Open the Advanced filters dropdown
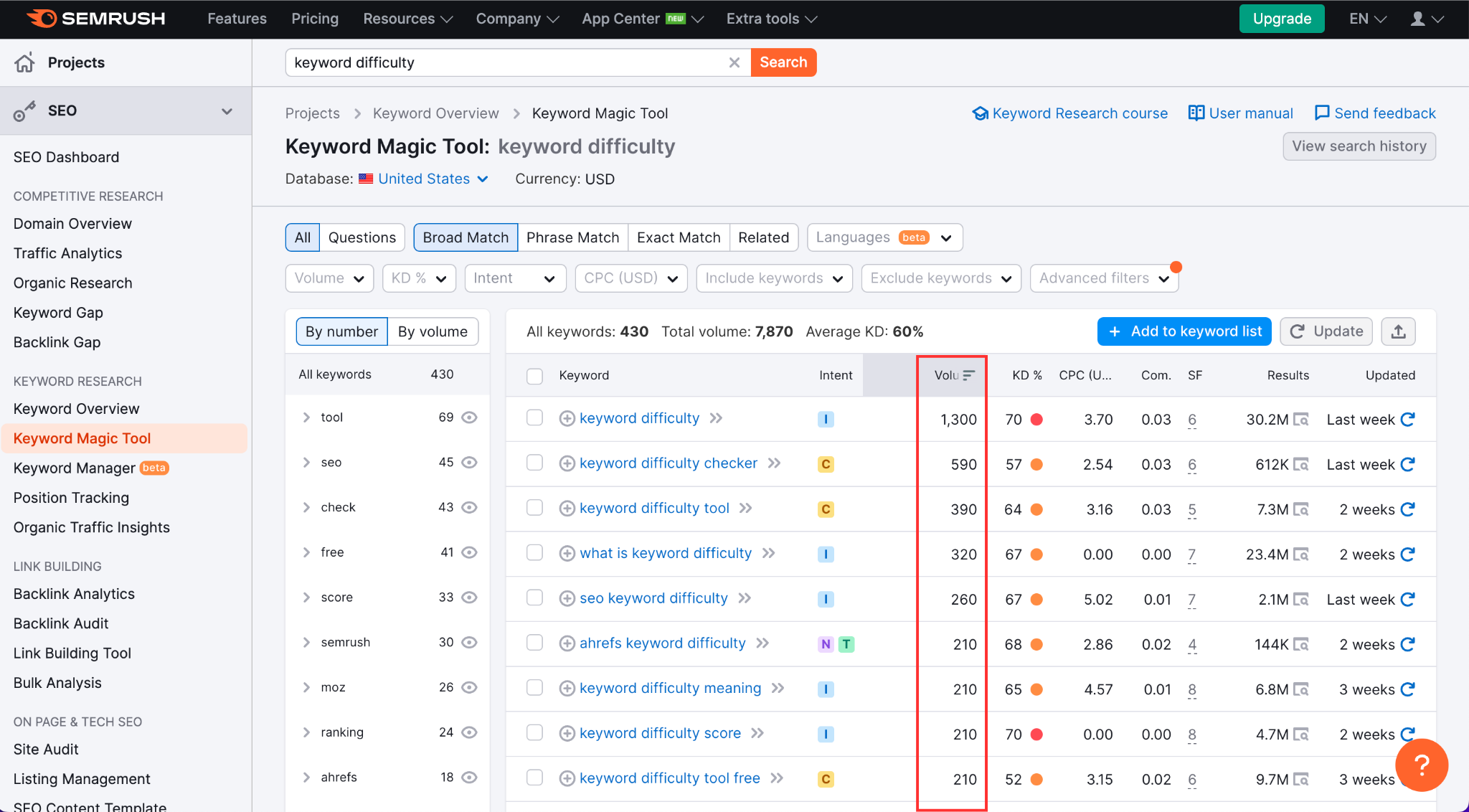 1104,278
